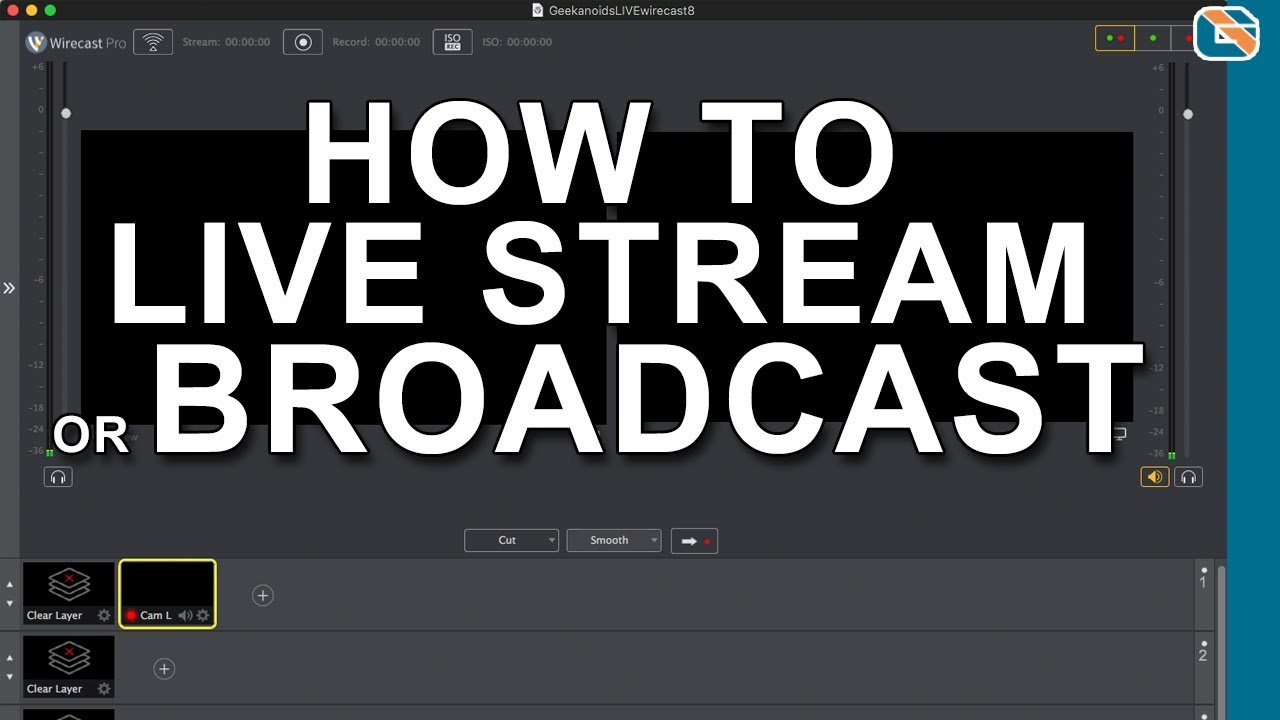Toggle the layer 1 visibility dot
Viewport: 1280px width, 720px height.
pos(1204,570)
